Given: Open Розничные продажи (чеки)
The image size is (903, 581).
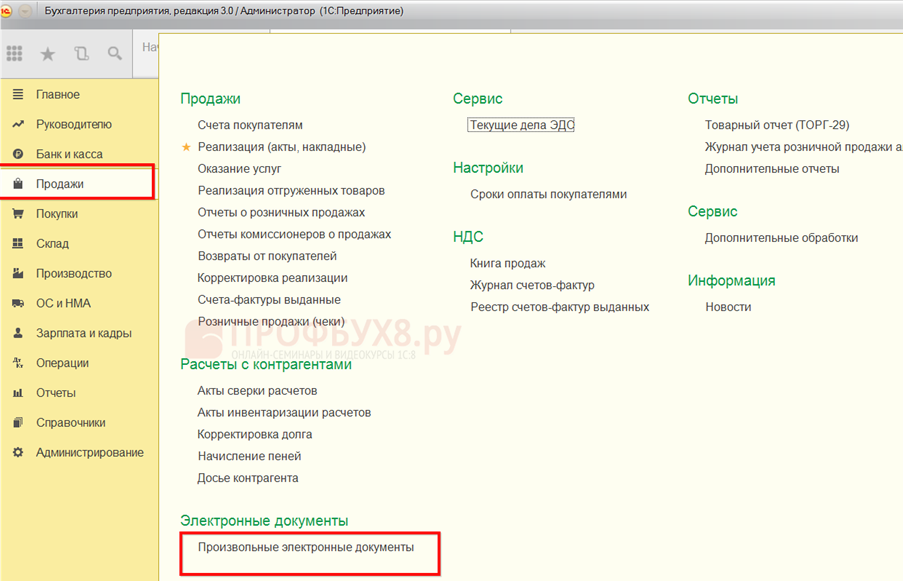Looking at the screenshot, I should coord(271,321).
